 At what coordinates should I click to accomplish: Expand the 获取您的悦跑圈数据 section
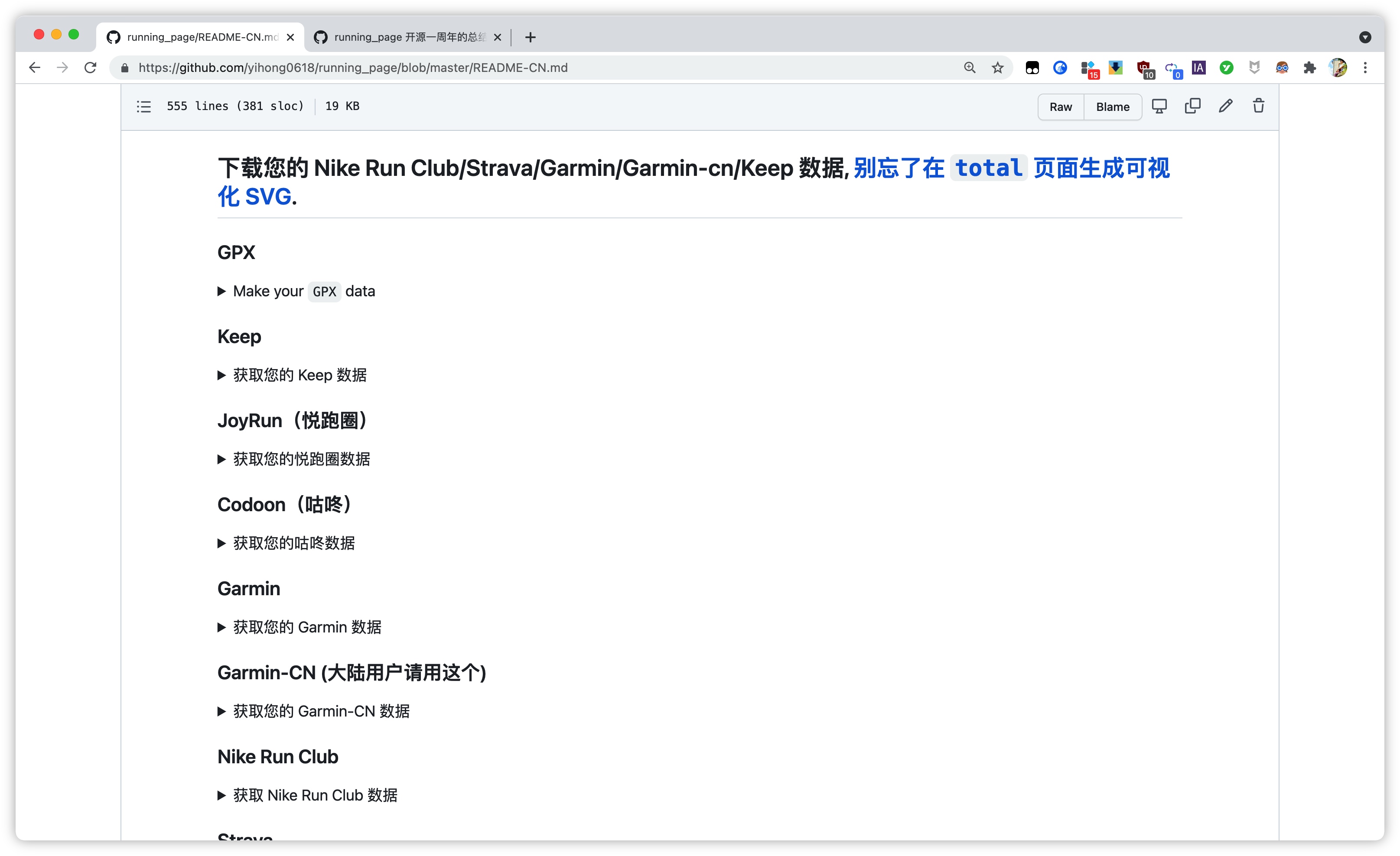point(301,460)
